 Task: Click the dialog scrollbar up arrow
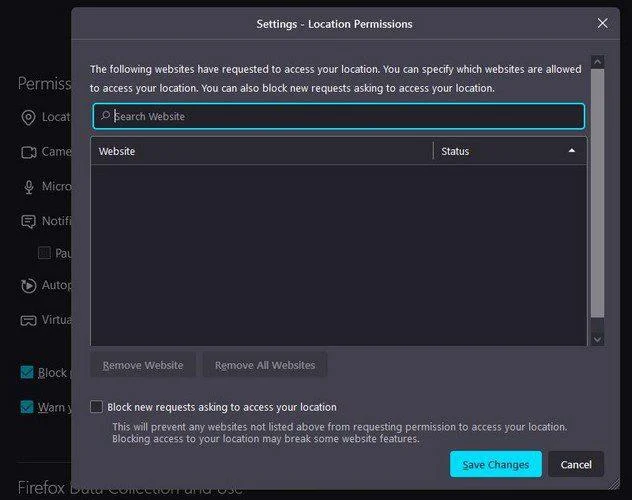(x=597, y=62)
